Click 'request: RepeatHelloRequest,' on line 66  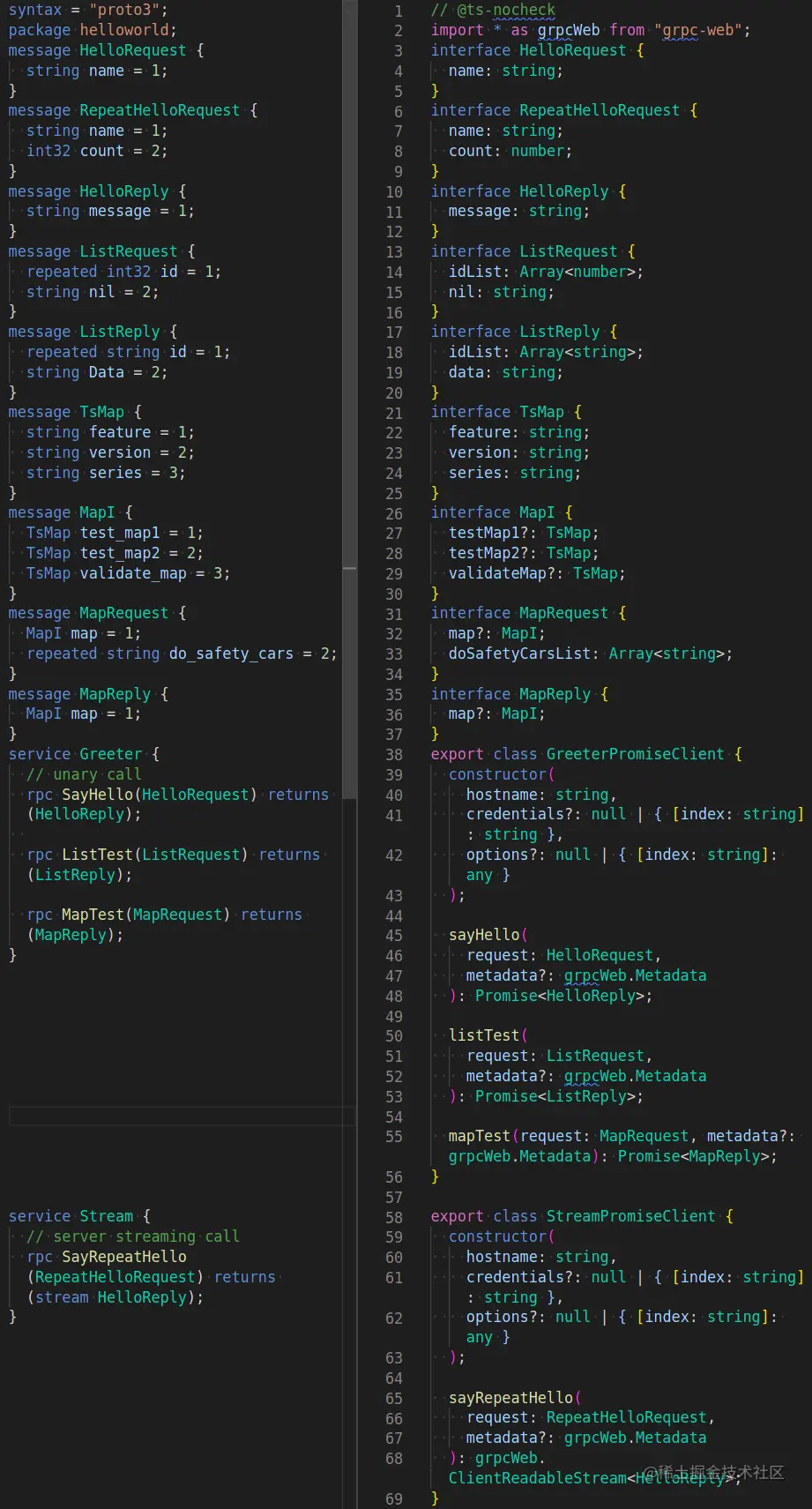pos(591,1417)
